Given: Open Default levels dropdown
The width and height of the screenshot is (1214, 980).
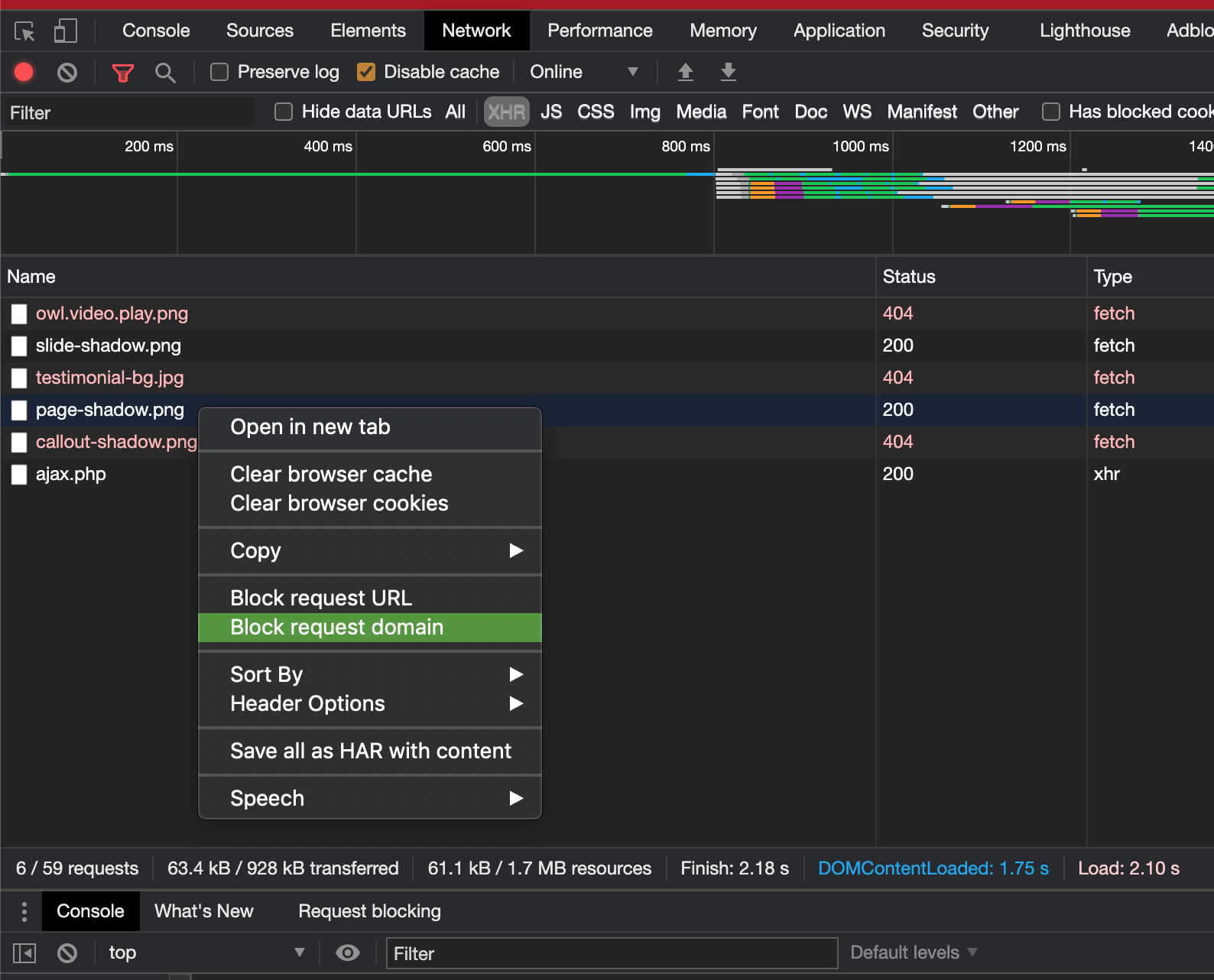Looking at the screenshot, I should 914,952.
